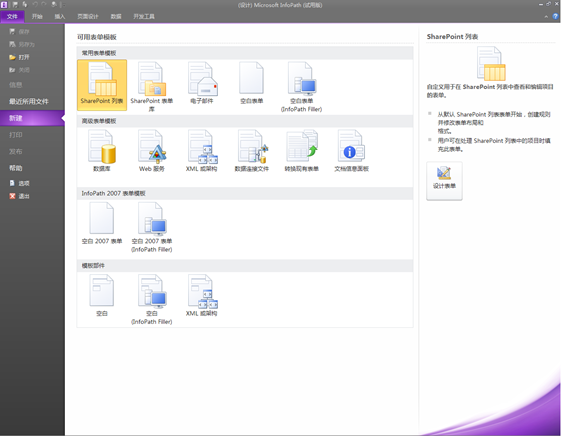Select the Web 服务 template icon
The width and height of the screenshot is (571, 436).
point(152,151)
